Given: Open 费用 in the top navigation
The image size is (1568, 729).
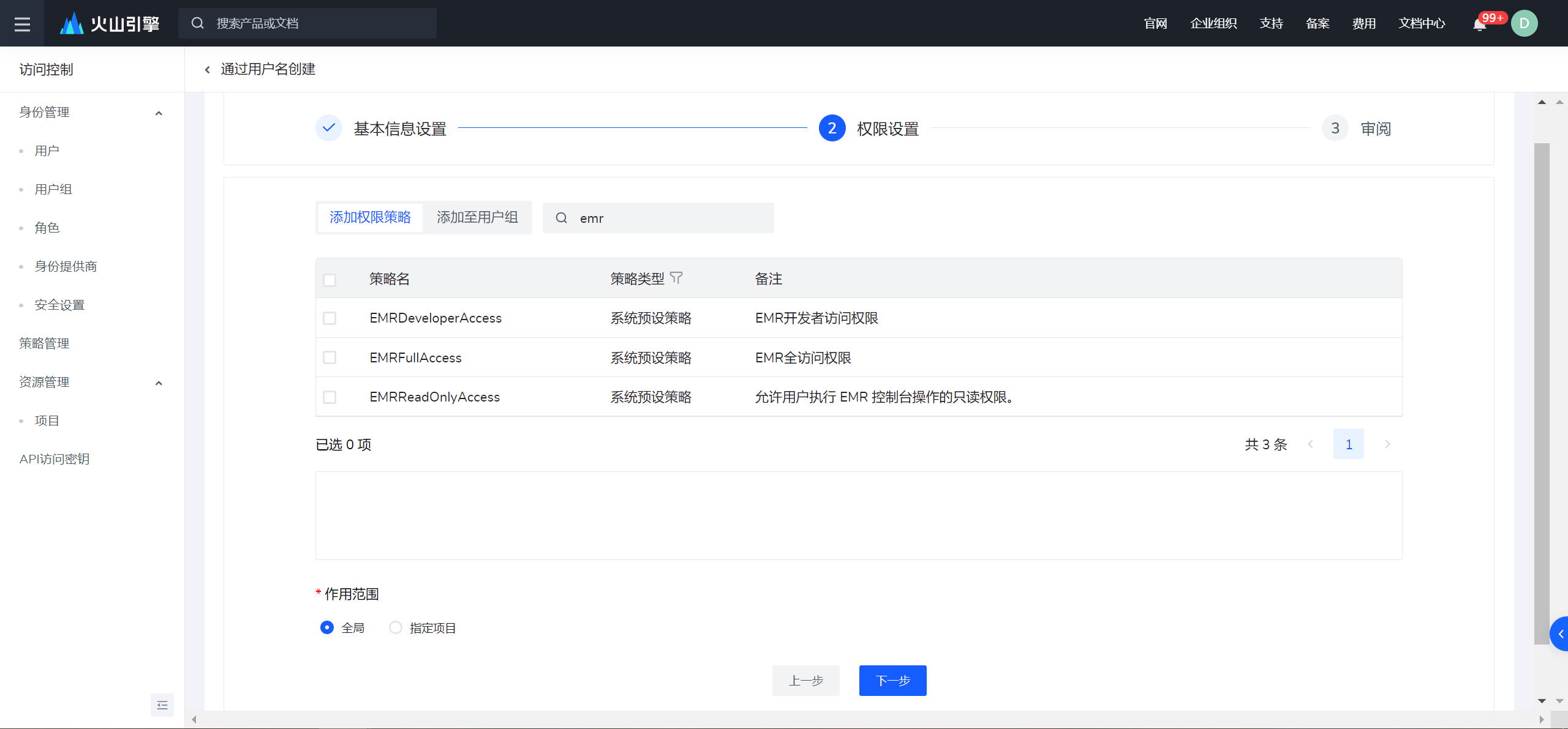Looking at the screenshot, I should point(1364,23).
